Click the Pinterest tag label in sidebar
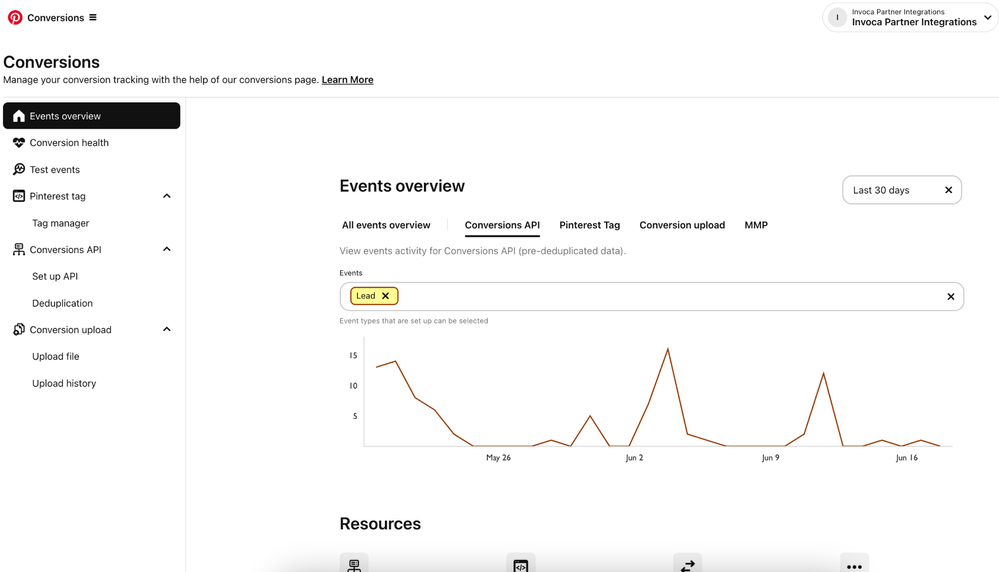 point(57,196)
